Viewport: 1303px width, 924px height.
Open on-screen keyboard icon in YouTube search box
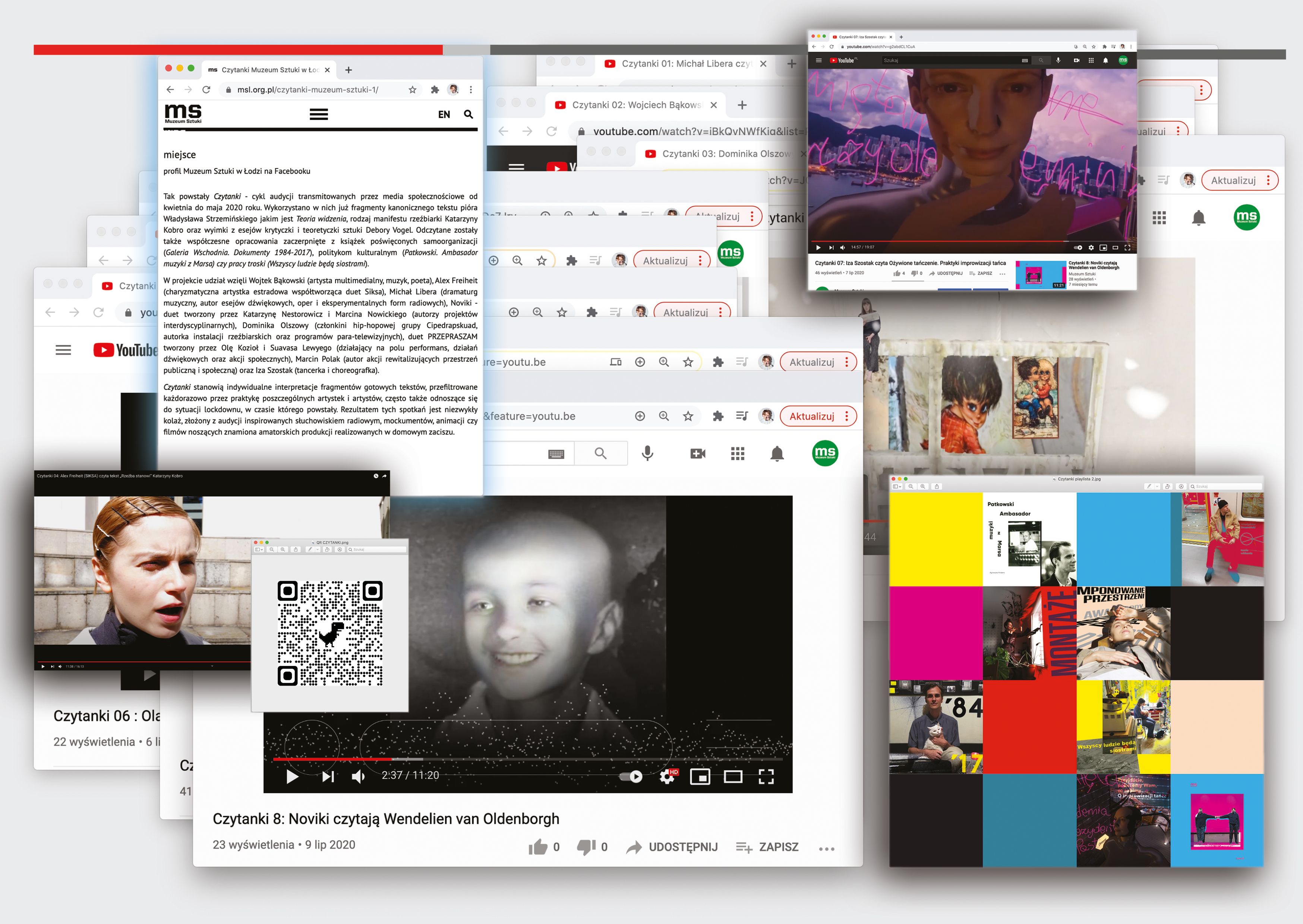[x=556, y=454]
